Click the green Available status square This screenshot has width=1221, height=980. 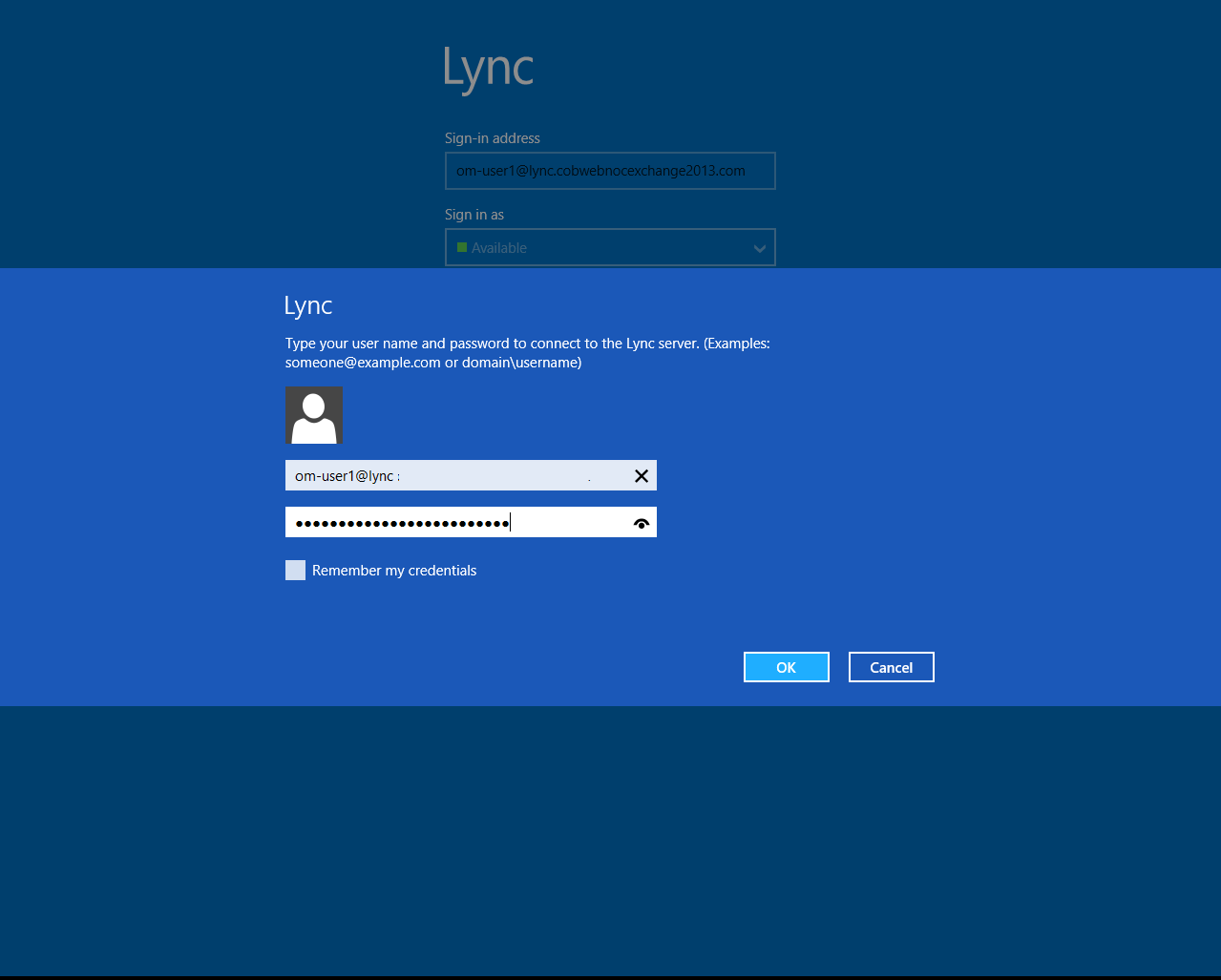[x=462, y=247]
